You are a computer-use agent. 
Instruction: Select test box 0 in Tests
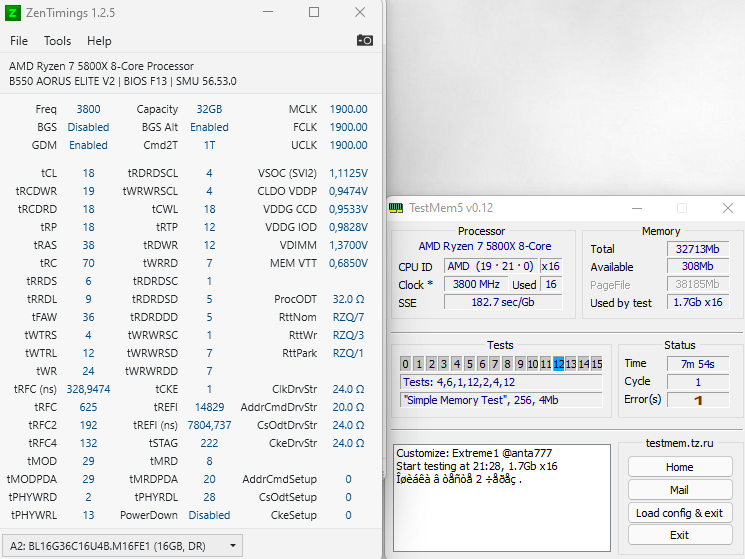click(405, 364)
